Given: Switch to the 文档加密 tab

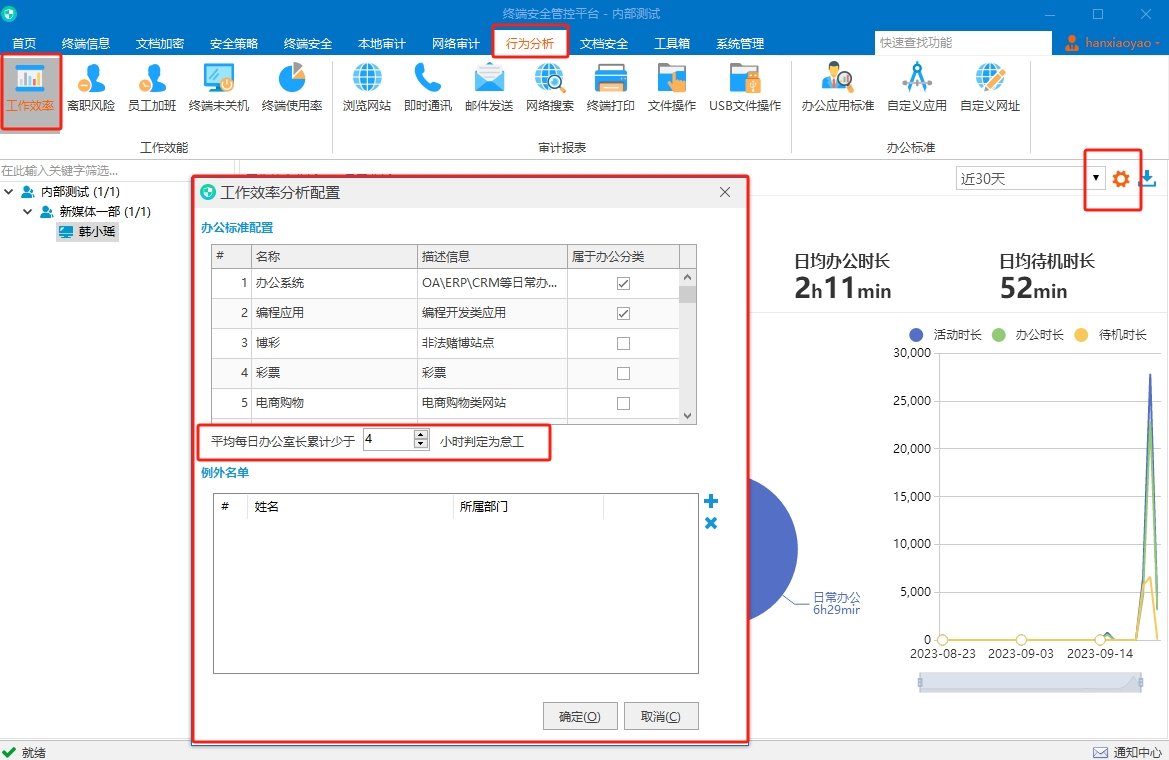Looking at the screenshot, I should [x=160, y=43].
